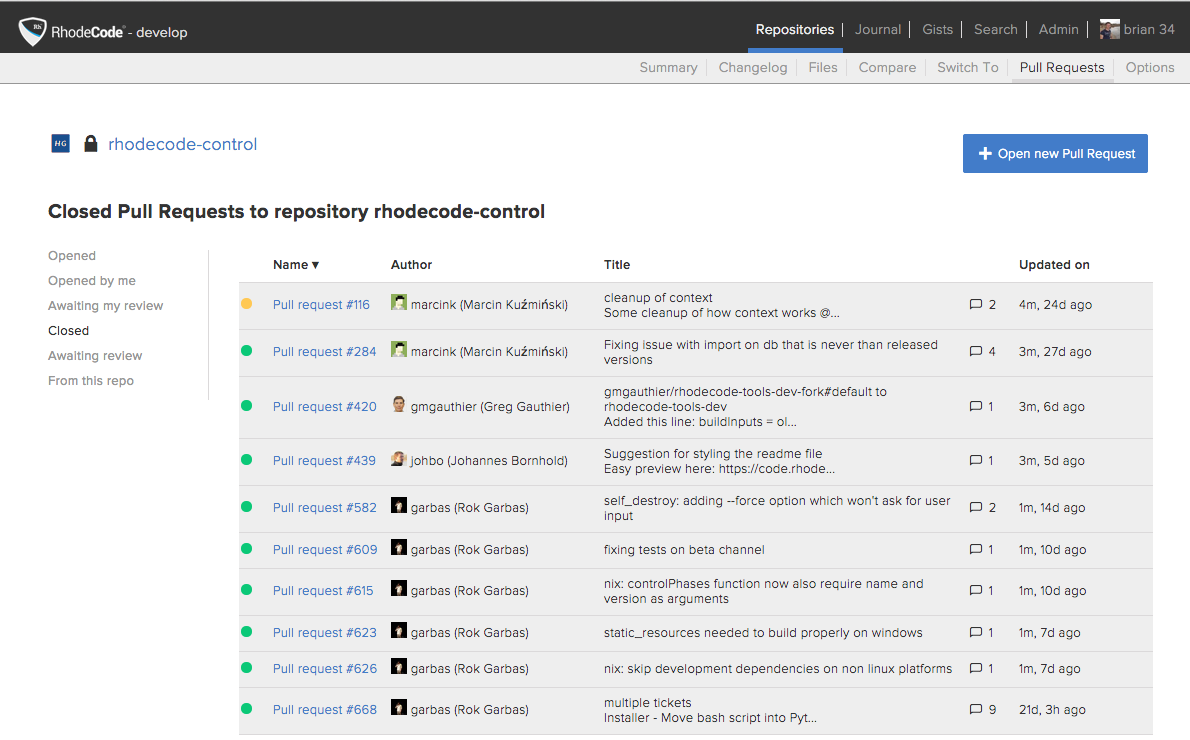The height and width of the screenshot is (740, 1190).
Task: Sort by the Updated on column header
Action: click(1054, 265)
